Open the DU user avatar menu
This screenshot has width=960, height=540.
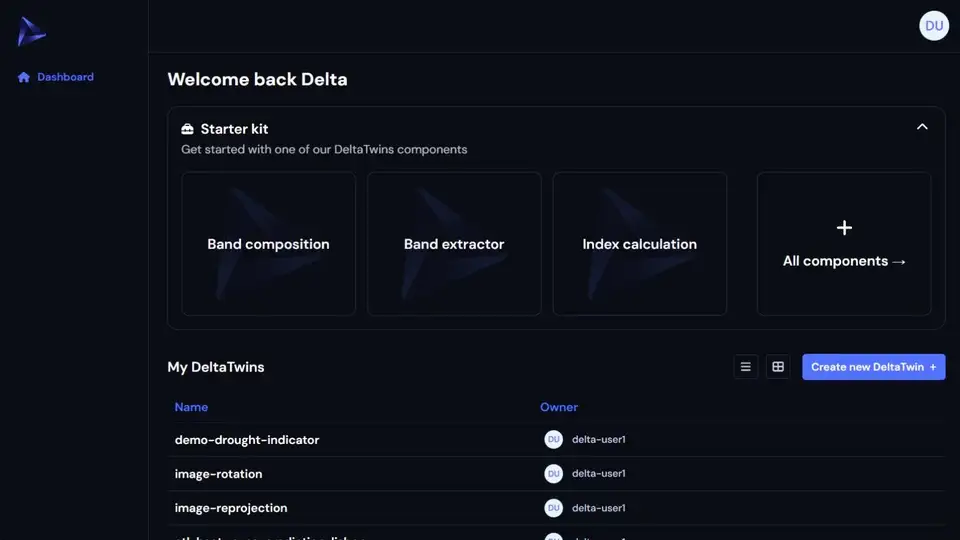pos(934,26)
